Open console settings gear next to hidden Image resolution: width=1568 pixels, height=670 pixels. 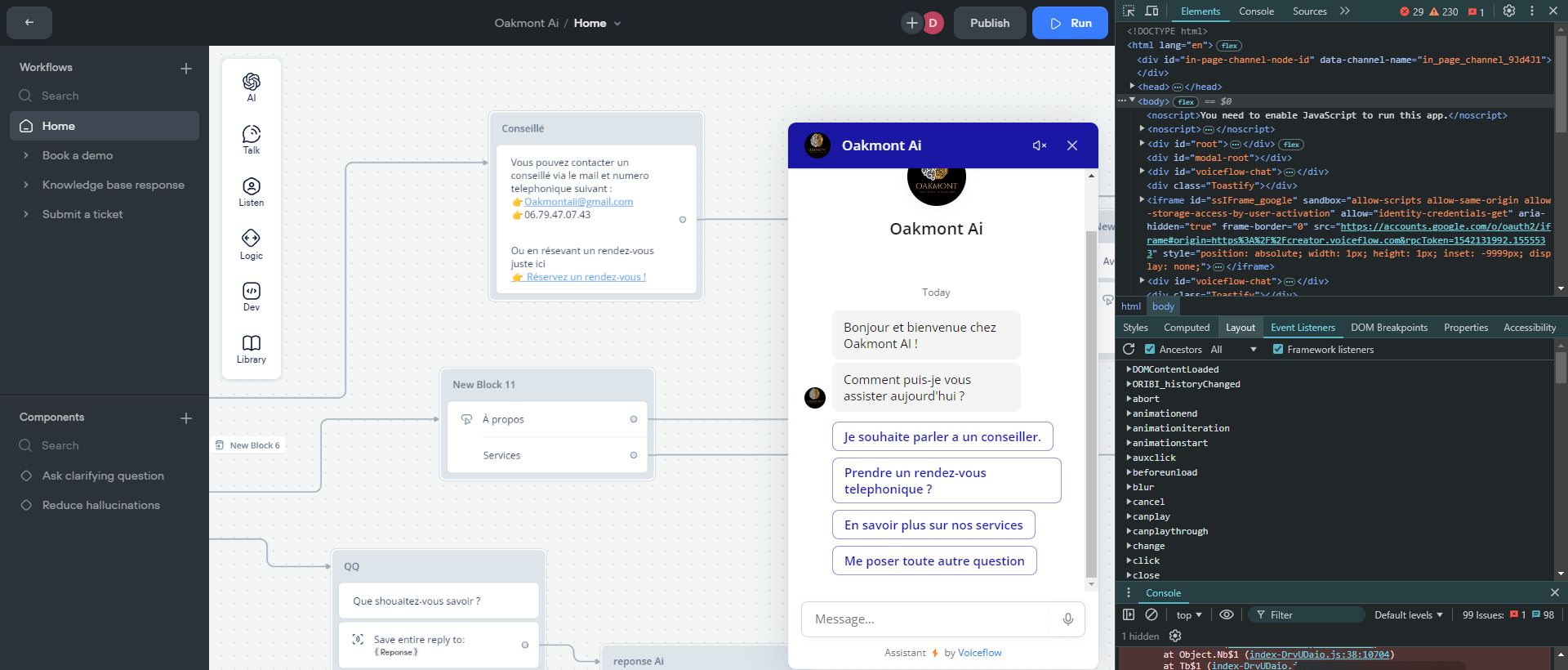pyautogui.click(x=1175, y=636)
